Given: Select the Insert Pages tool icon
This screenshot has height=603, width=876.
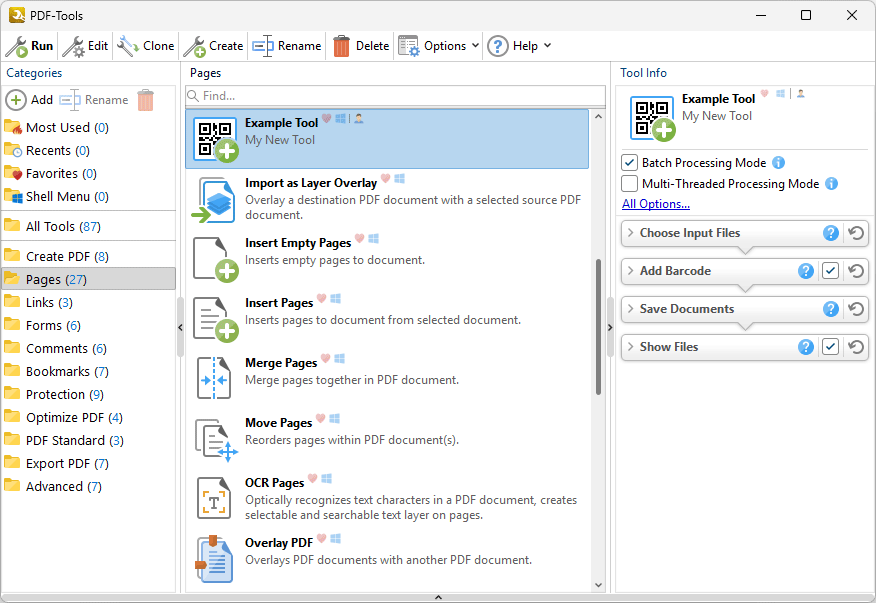Looking at the screenshot, I should click(216, 319).
